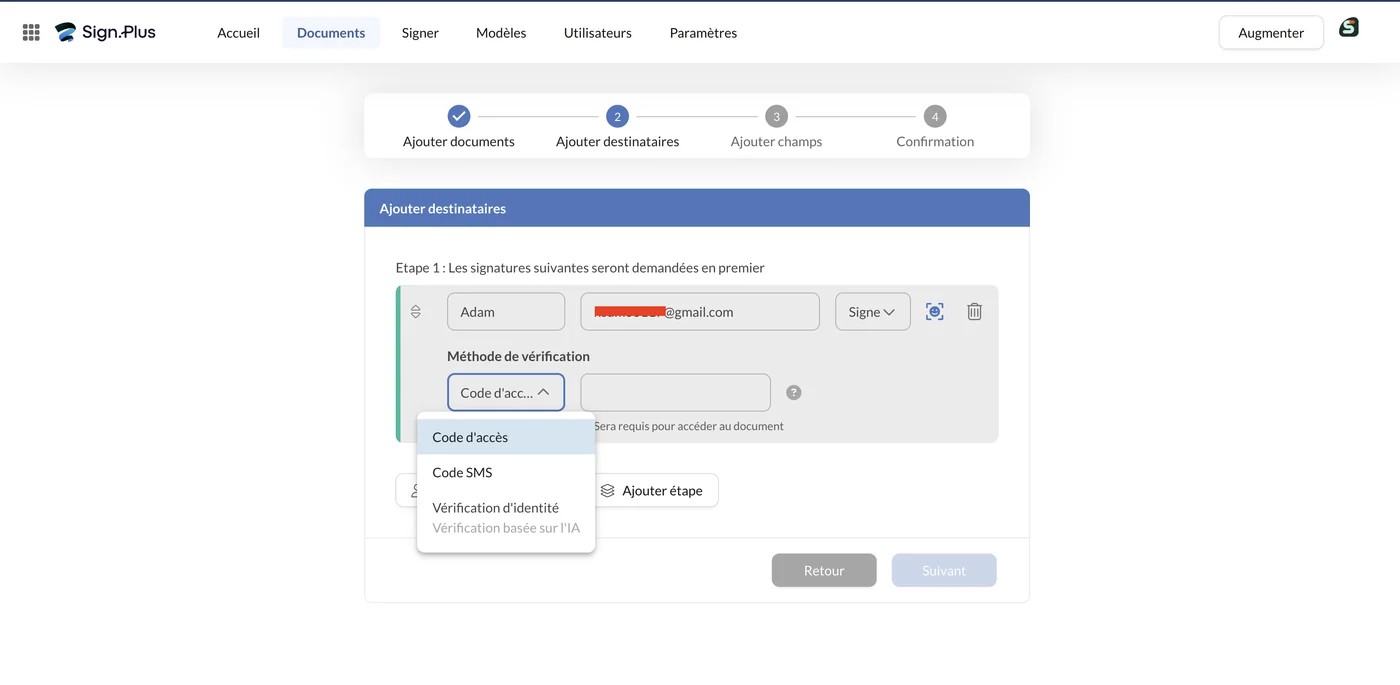Choose Vérification d'identité option
Viewport: 1400px width, 685px height.
(506, 517)
